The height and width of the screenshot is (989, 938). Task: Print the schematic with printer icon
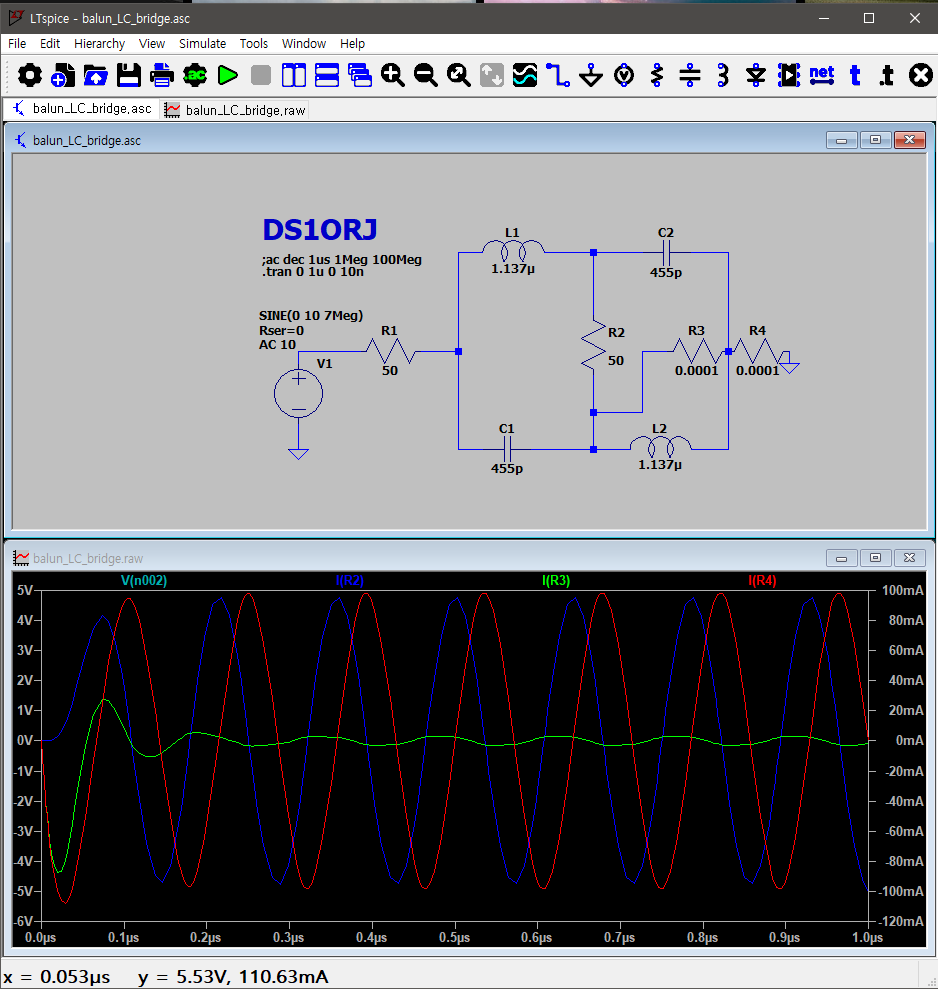(162, 76)
